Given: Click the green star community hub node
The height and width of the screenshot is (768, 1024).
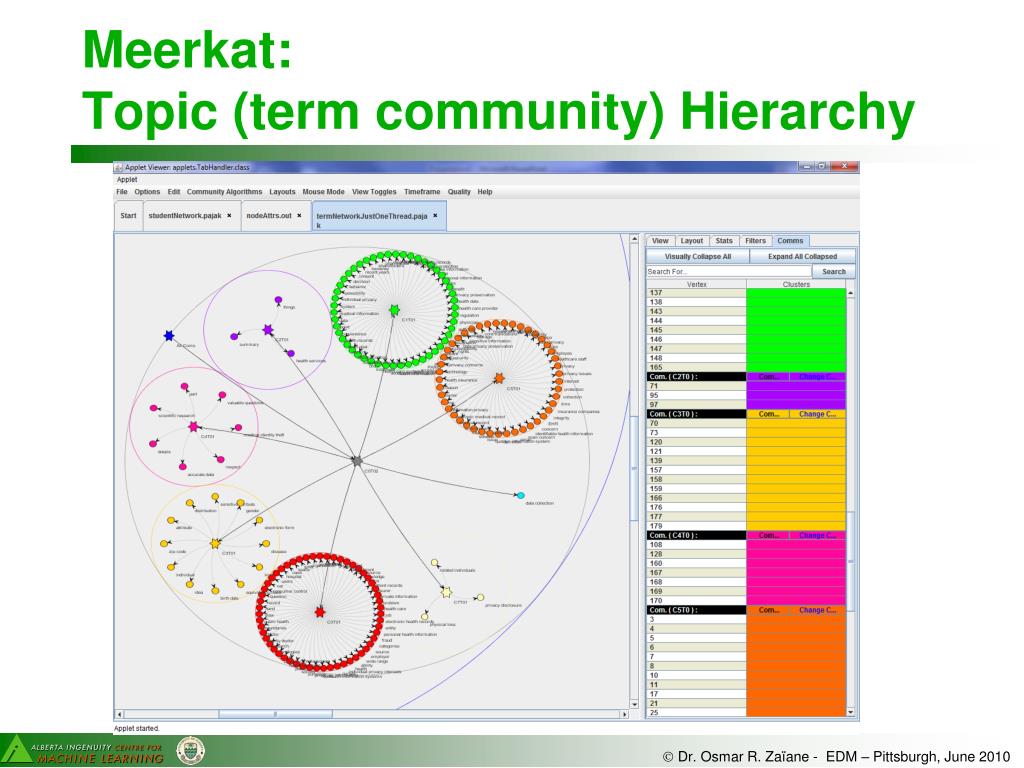Looking at the screenshot, I should point(394,310).
